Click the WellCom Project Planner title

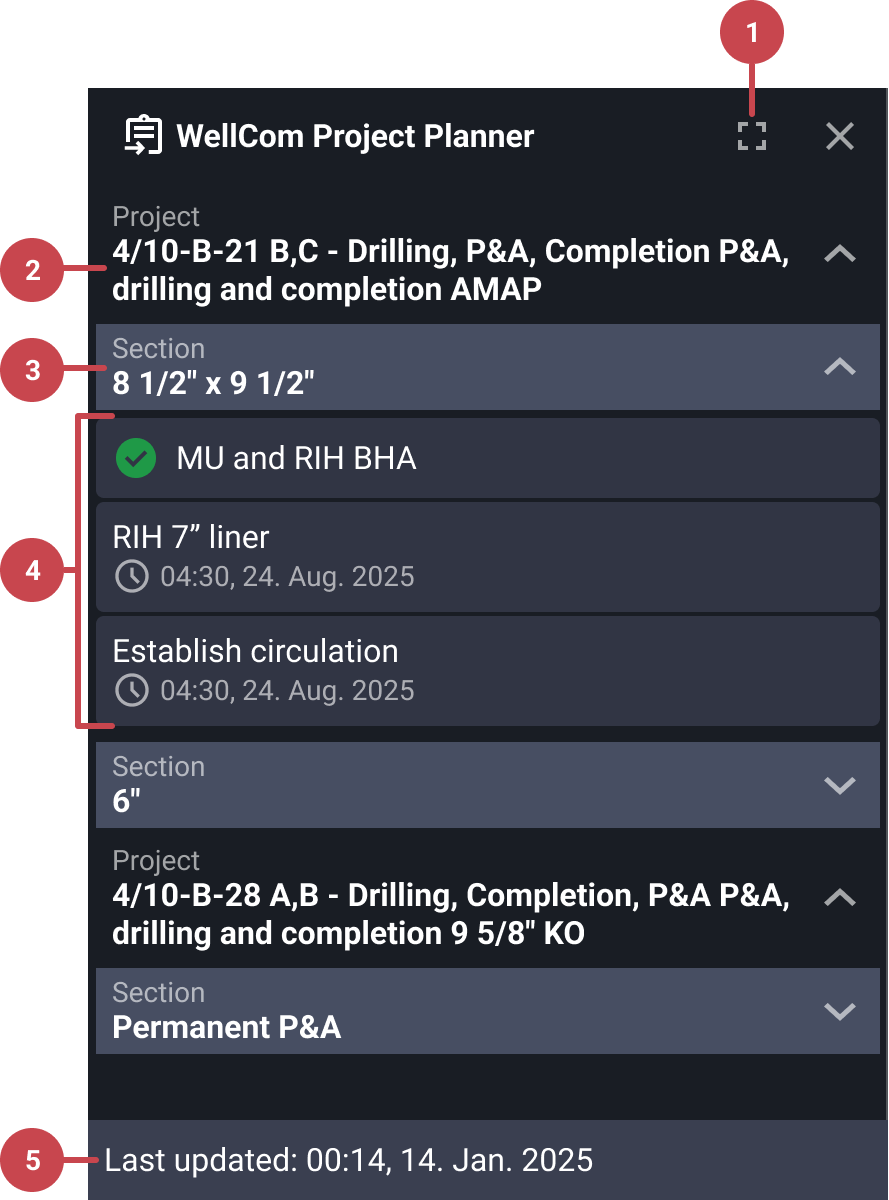point(355,136)
